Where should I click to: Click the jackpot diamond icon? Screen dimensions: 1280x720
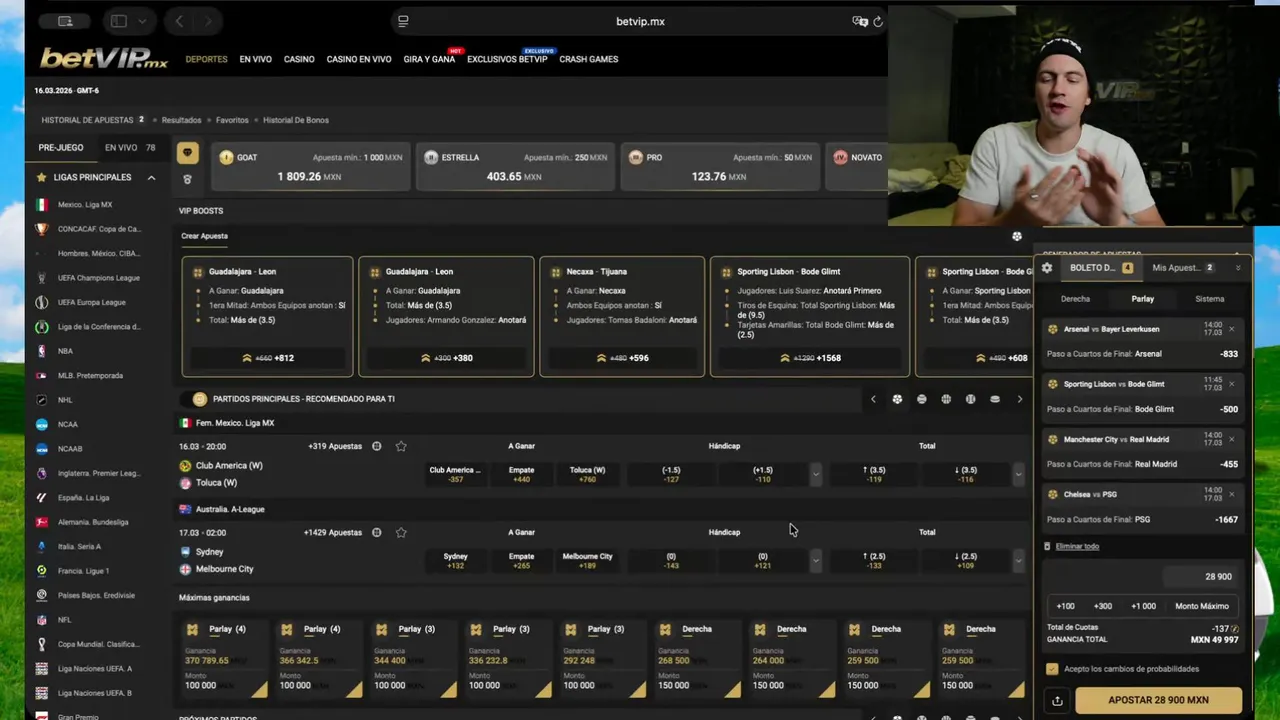tap(187, 153)
